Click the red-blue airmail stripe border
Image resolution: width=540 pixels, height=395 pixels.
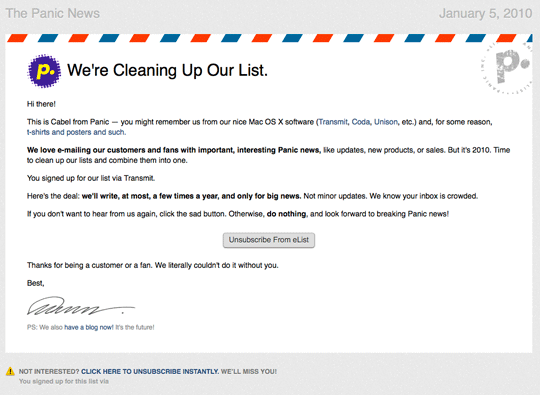point(269,38)
